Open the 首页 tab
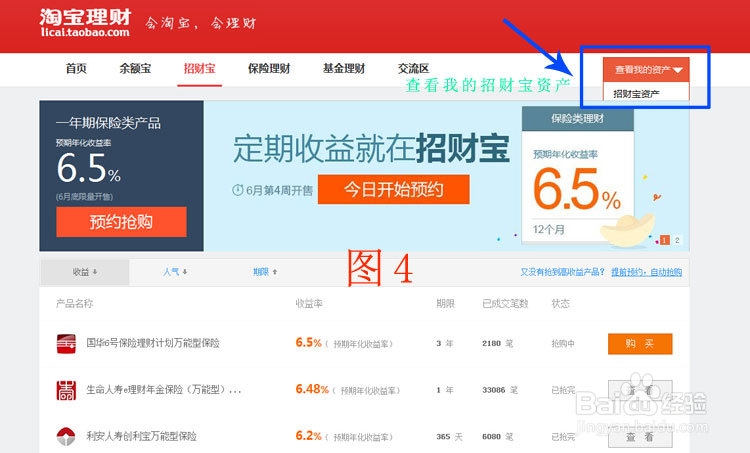The width and height of the screenshot is (750, 453). pyautogui.click(x=76, y=68)
